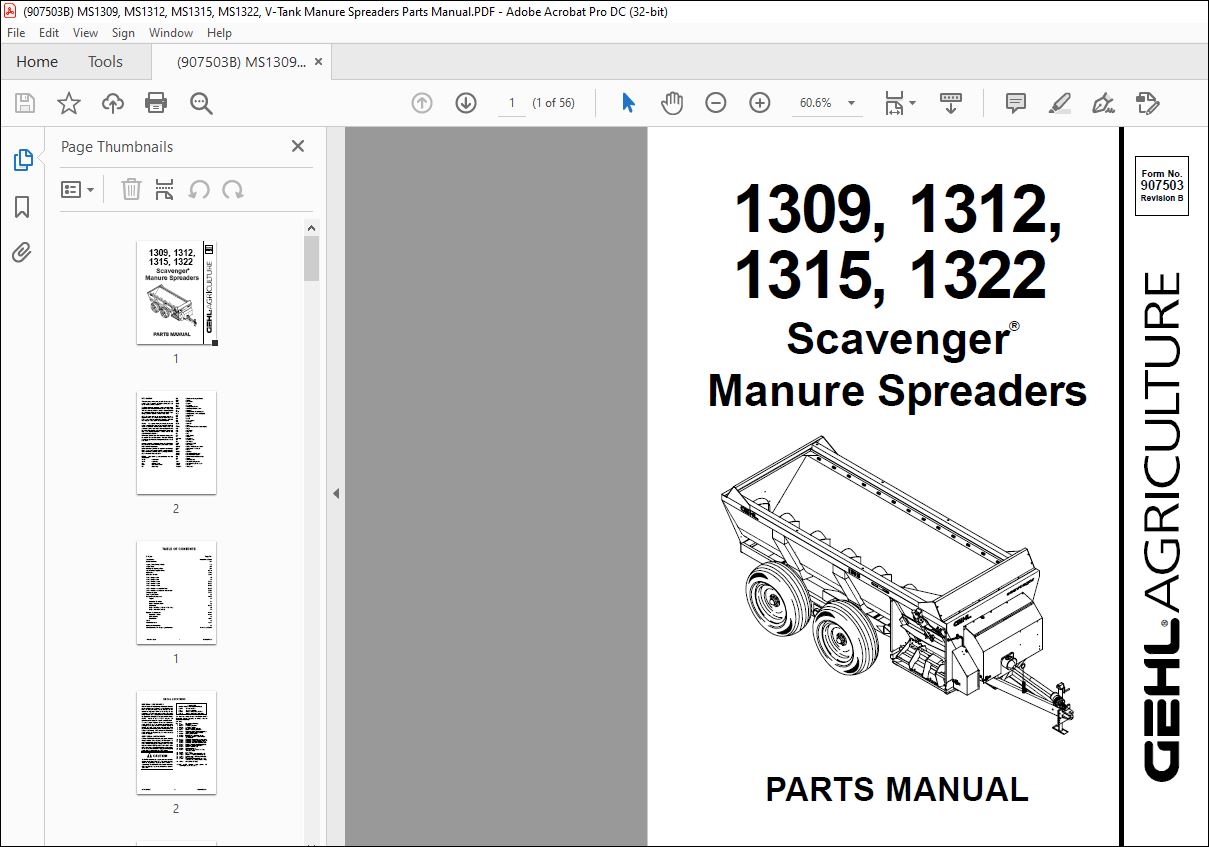The image size is (1209, 847).
Task: Save the file using the floppy disk icon
Action: pyautogui.click(x=25, y=103)
